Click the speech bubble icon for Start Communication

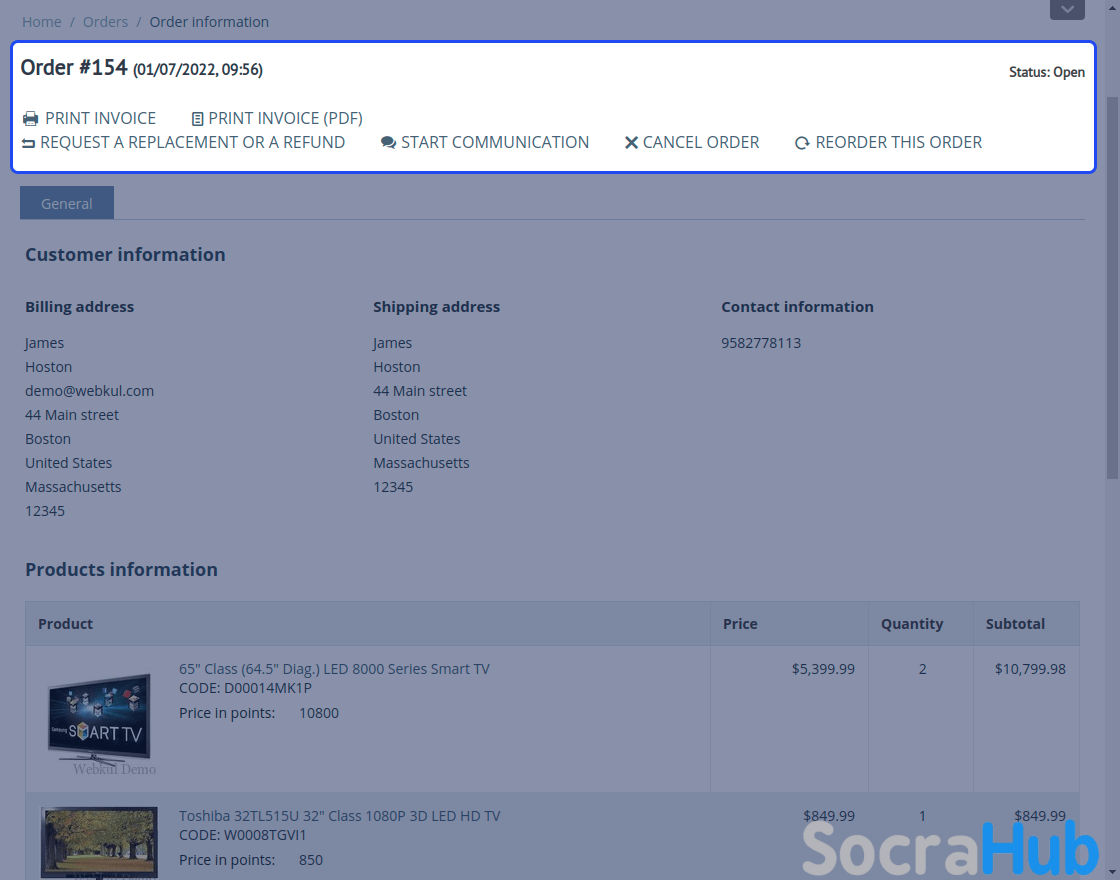coord(388,143)
